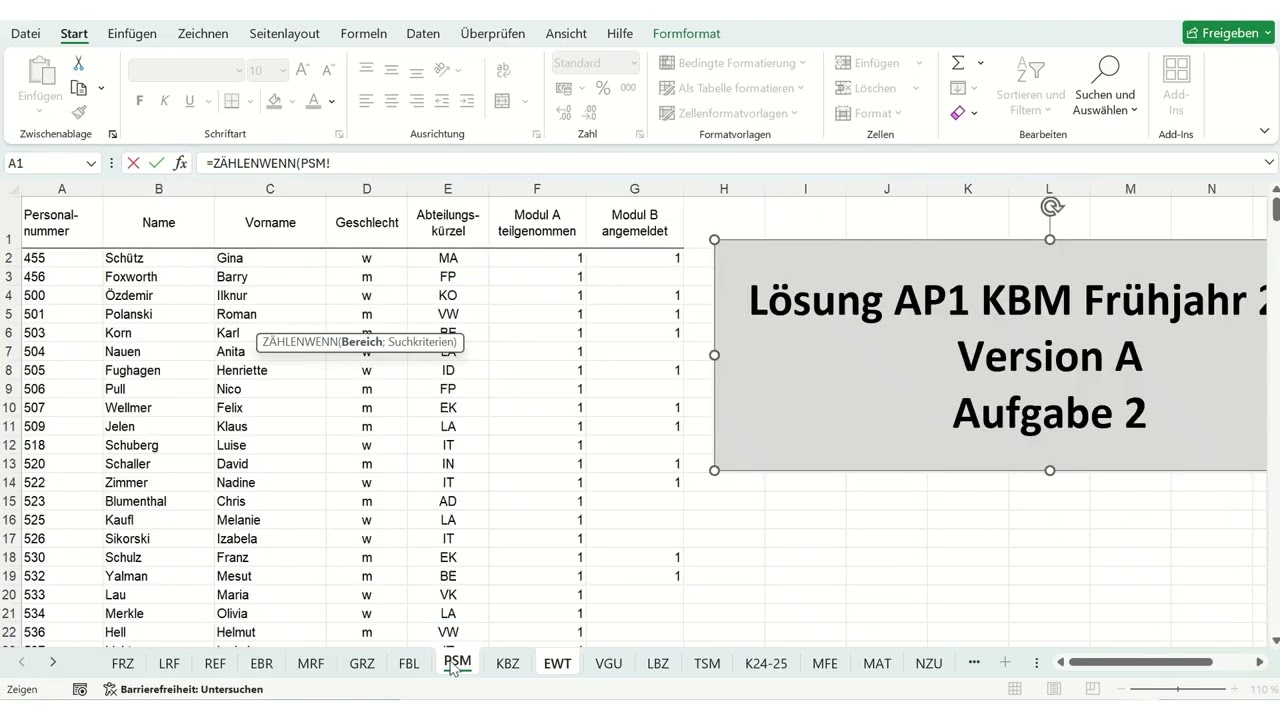Screen dimensions: 1280x720
Task: Click the middle align icon
Action: [392, 69]
